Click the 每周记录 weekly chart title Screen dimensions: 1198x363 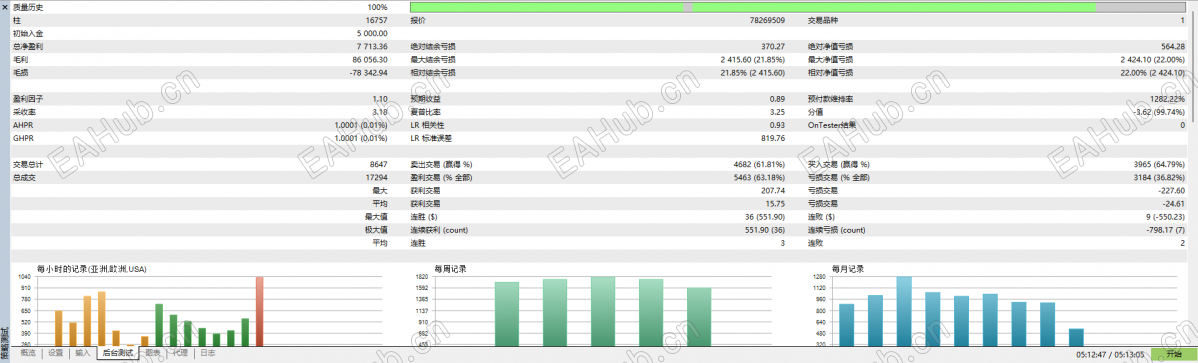[x=450, y=269]
